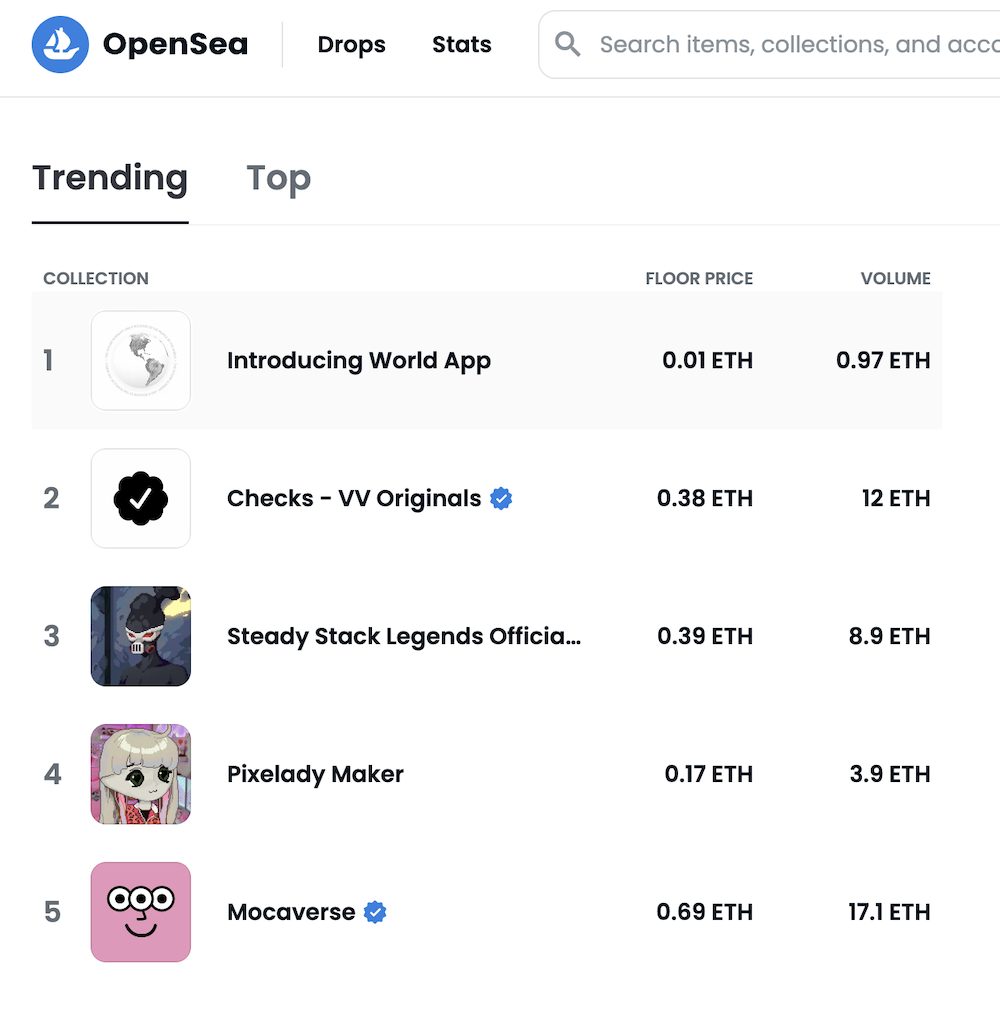Open the Checks black checkmark collection image
This screenshot has height=1017, width=1000.
[x=141, y=498]
